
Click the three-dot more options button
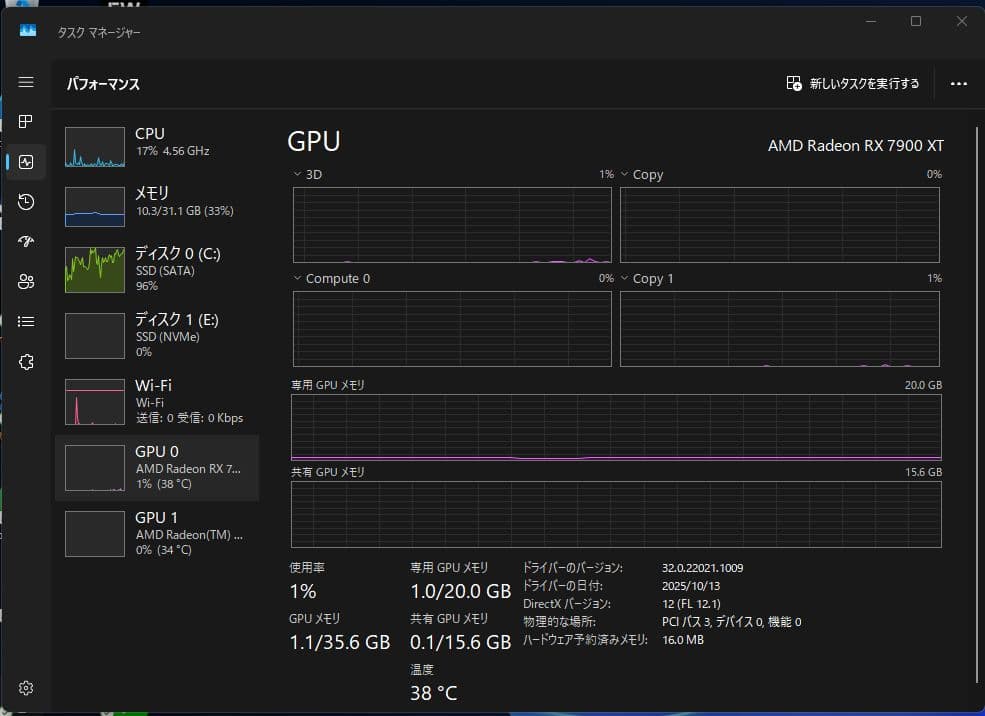pos(958,84)
